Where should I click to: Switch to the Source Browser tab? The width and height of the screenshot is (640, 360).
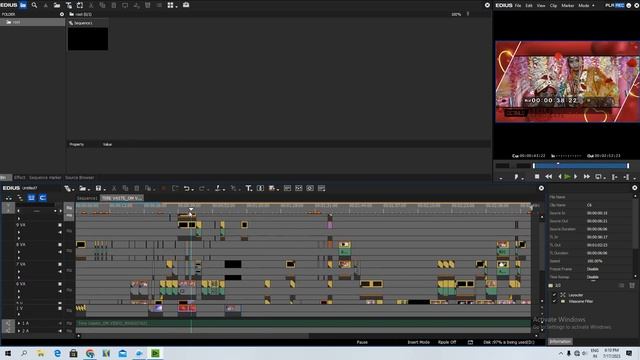[80, 178]
